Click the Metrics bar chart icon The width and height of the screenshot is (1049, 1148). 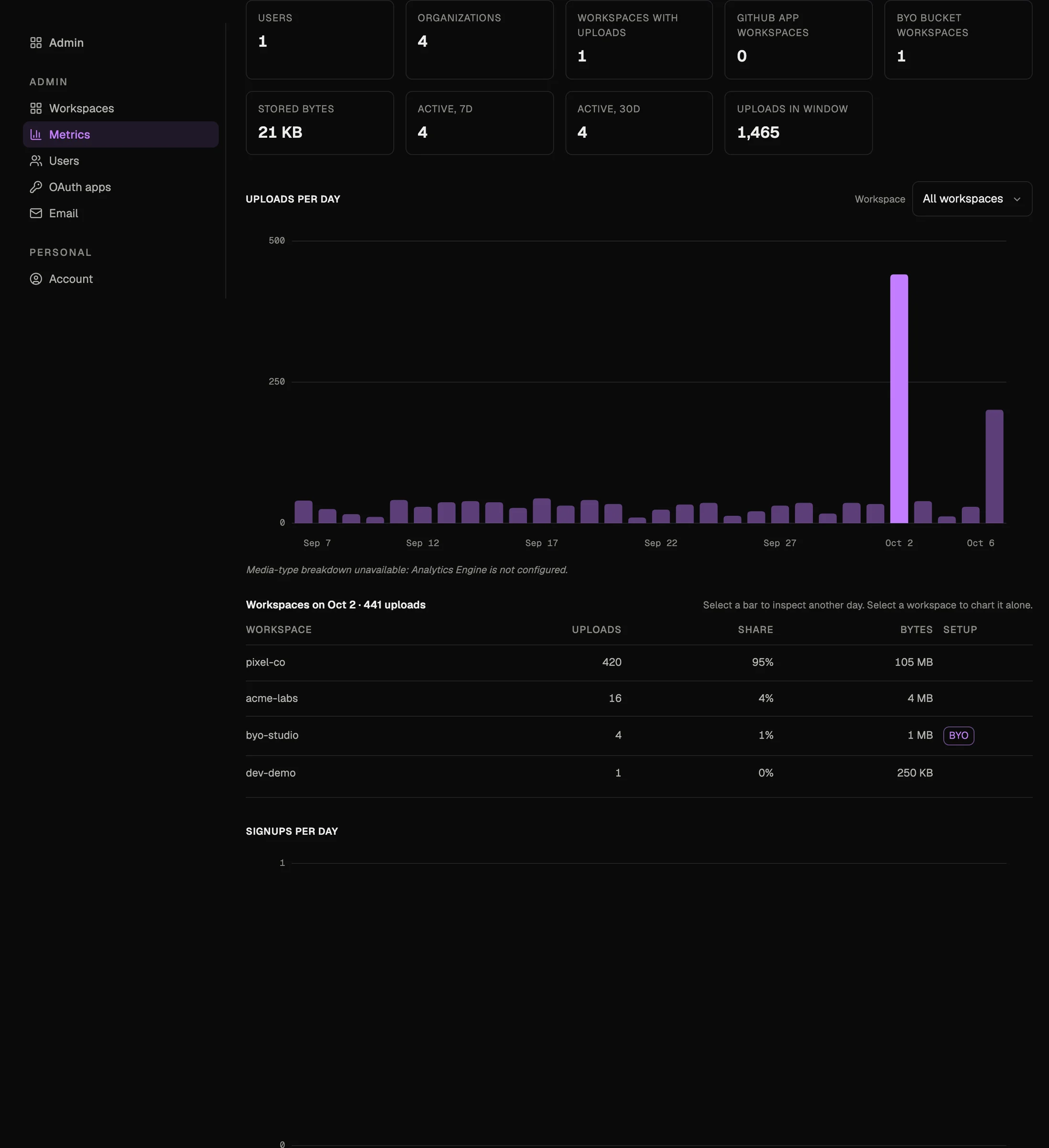click(x=36, y=134)
